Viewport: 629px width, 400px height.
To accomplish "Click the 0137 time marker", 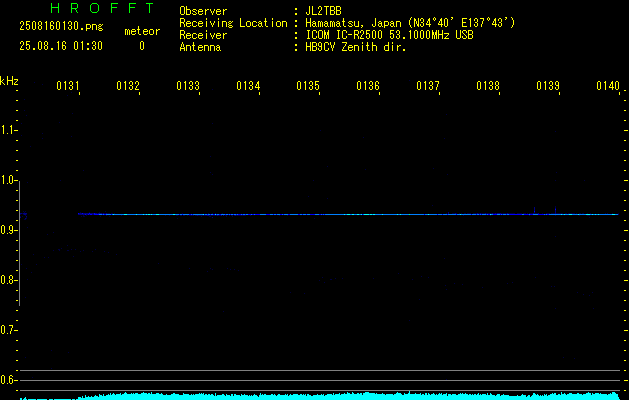I will 428,86.
